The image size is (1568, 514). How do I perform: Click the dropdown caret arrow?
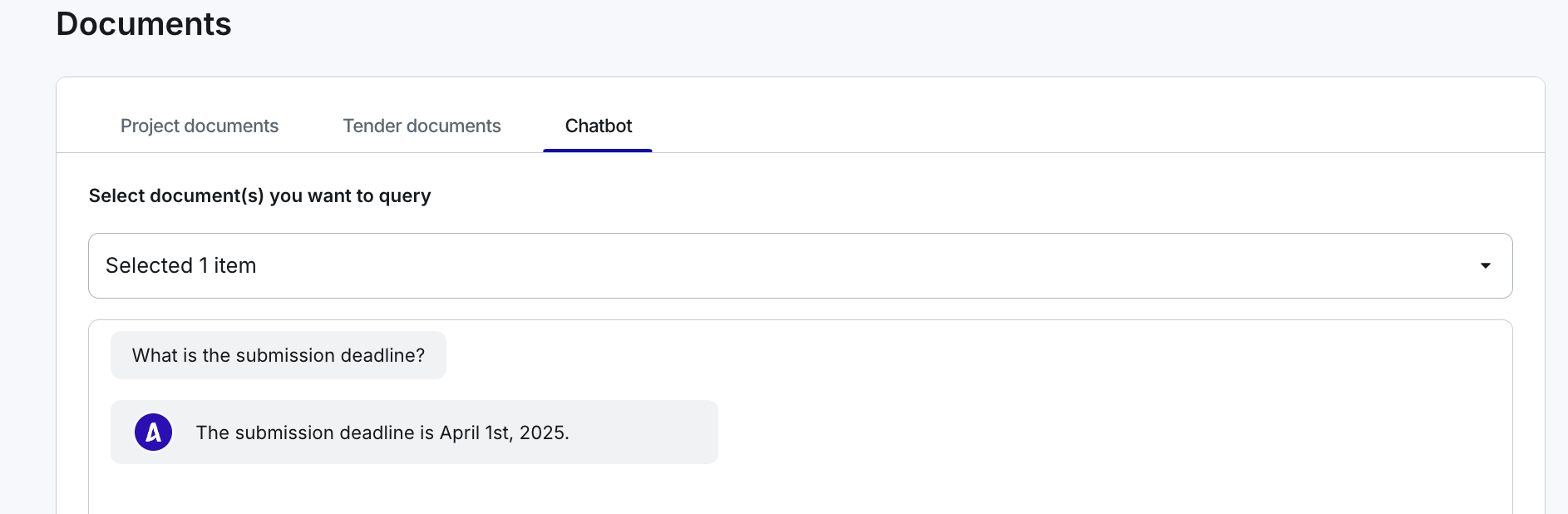(1485, 266)
